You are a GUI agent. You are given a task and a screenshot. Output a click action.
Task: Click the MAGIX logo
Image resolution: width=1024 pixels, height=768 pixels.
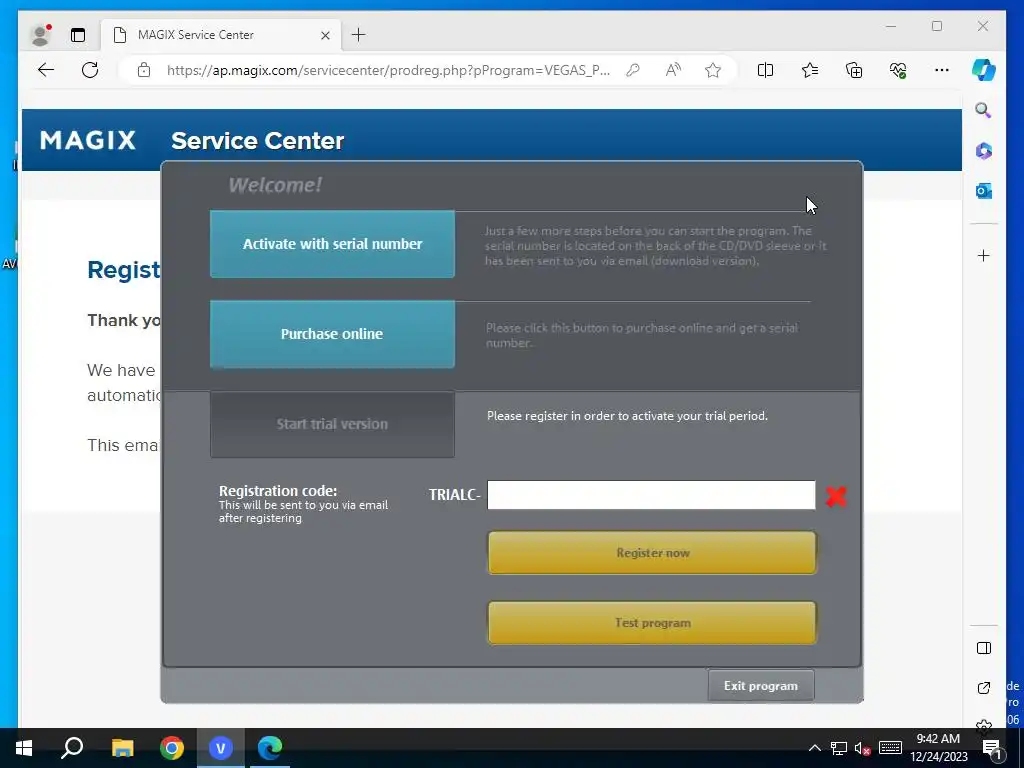point(88,140)
